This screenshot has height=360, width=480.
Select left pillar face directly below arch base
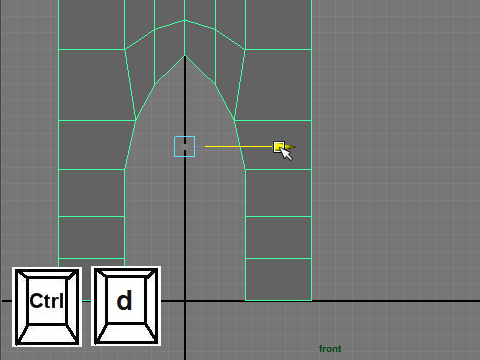pos(92,193)
